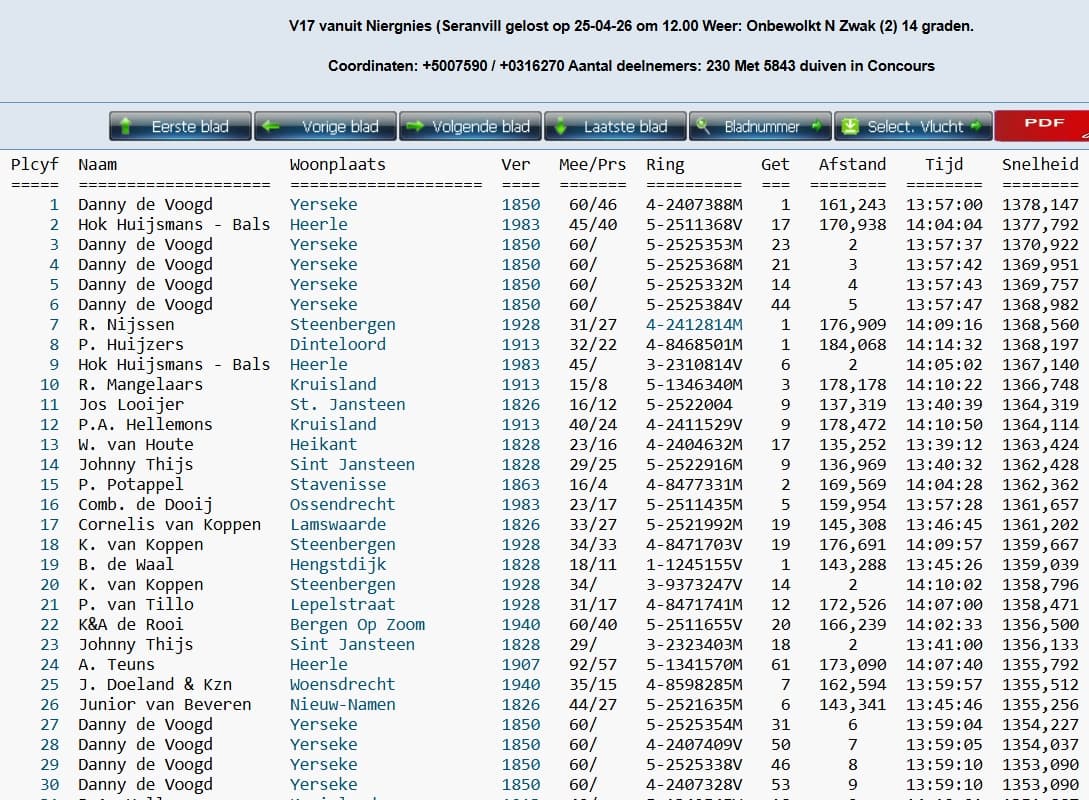Select Nieuw-Namen for Junior van Beveren
This screenshot has width=1089, height=800.
(342, 704)
